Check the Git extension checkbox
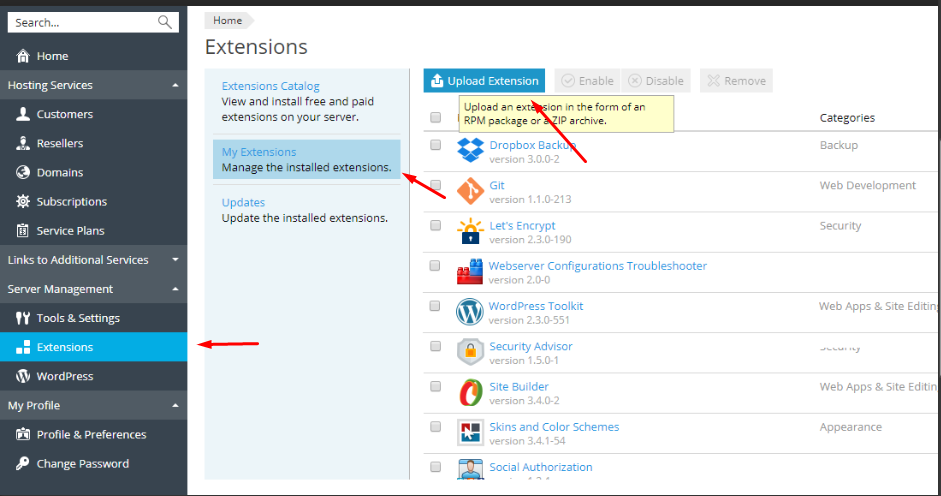The image size is (941, 496). [435, 185]
